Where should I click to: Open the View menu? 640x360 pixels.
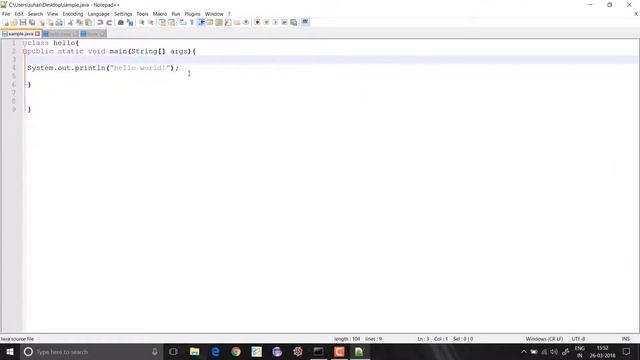52,14
